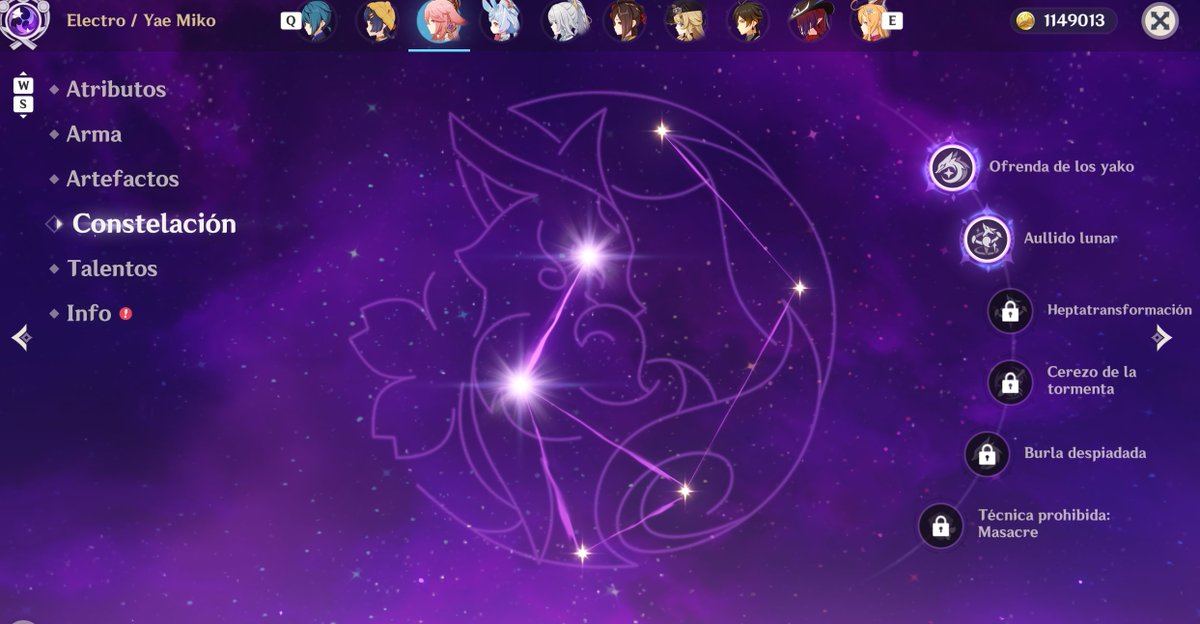Select the locked Heptatransformación node
Image resolution: width=1200 pixels, height=624 pixels.
click(x=1010, y=311)
